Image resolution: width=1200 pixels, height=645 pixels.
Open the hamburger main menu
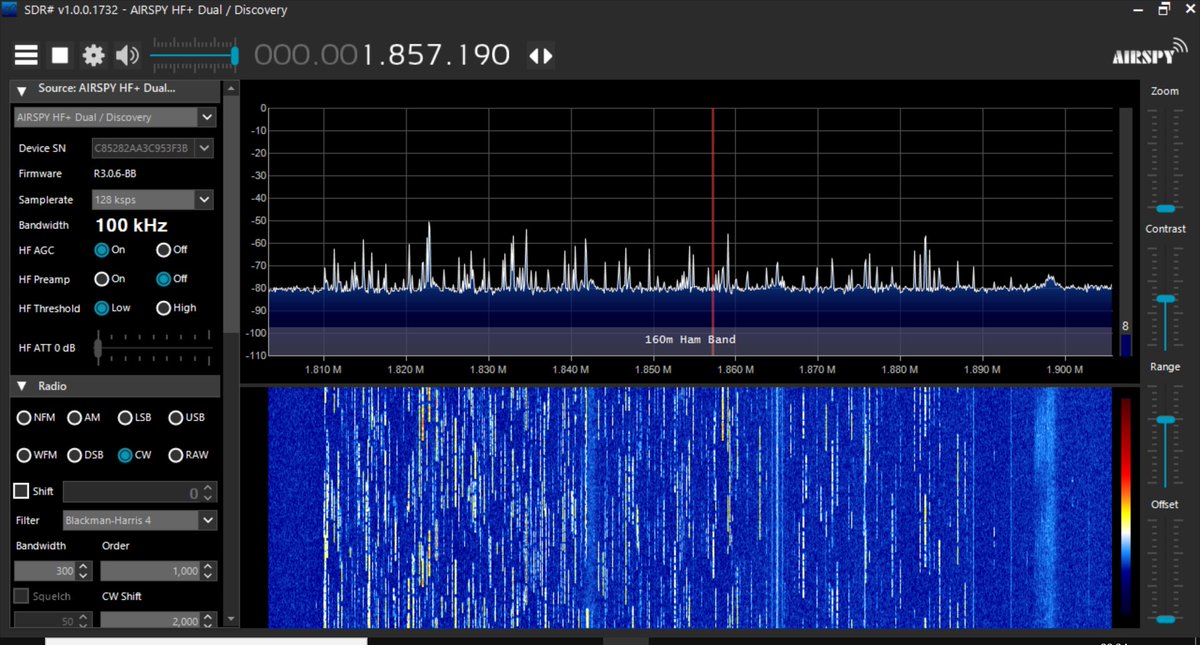[26, 55]
